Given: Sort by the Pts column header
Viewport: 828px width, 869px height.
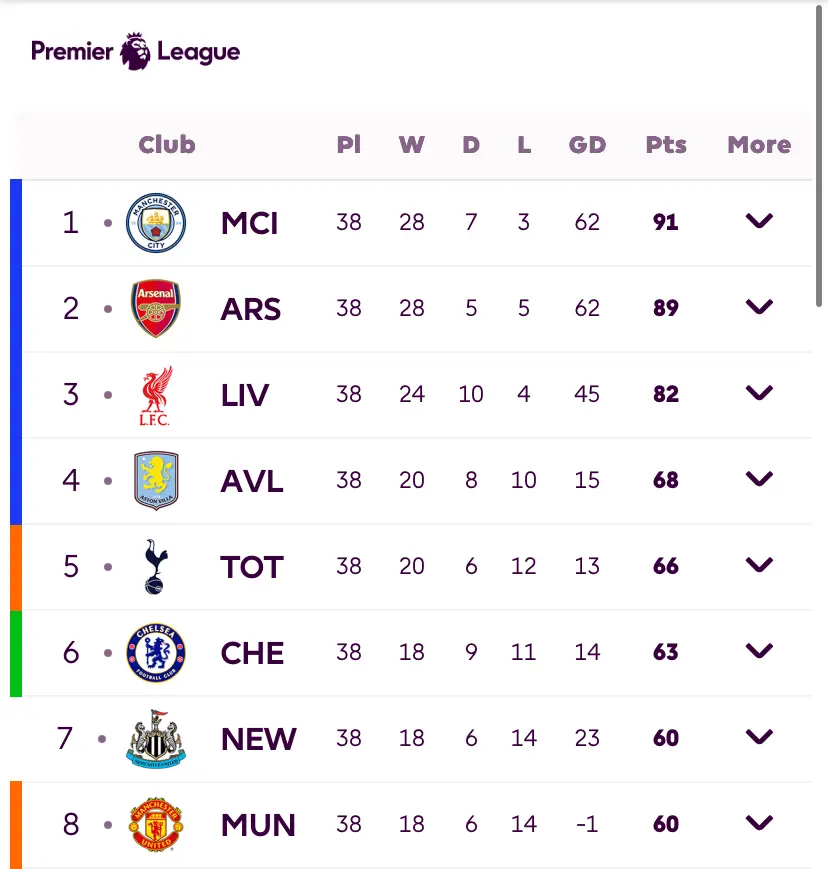Looking at the screenshot, I should (666, 145).
